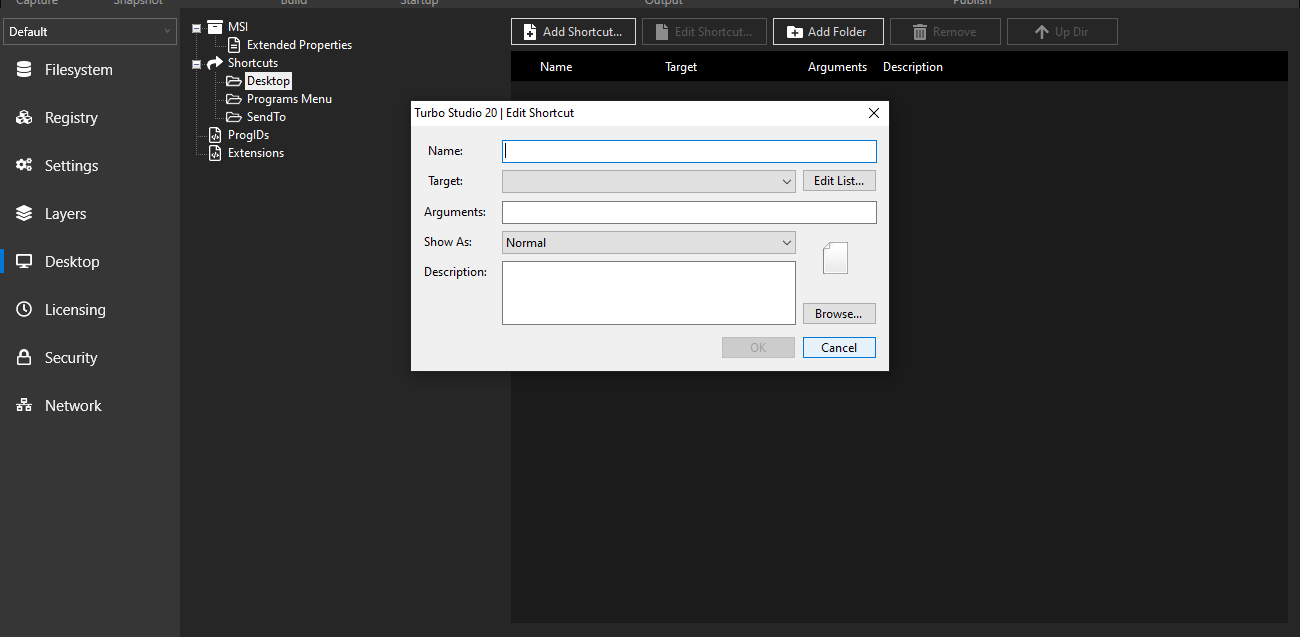Select the Publish tab

971,3
